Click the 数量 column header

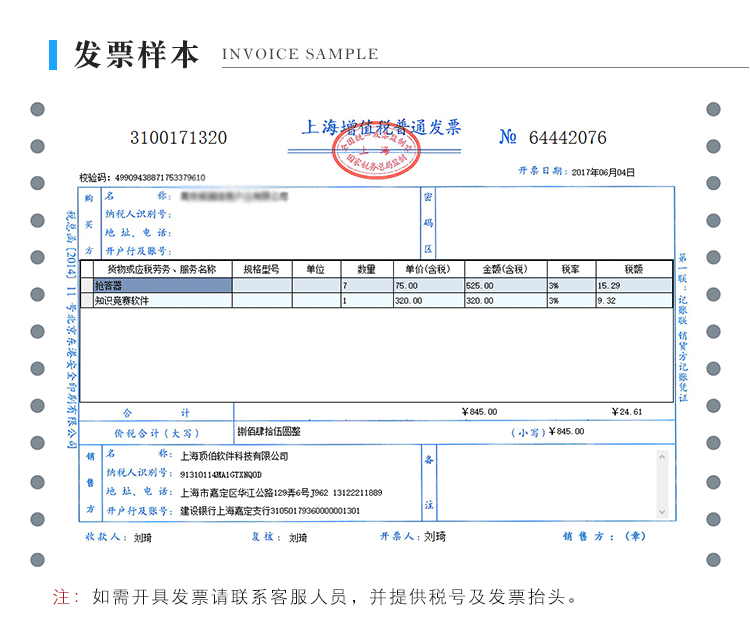[366, 270]
